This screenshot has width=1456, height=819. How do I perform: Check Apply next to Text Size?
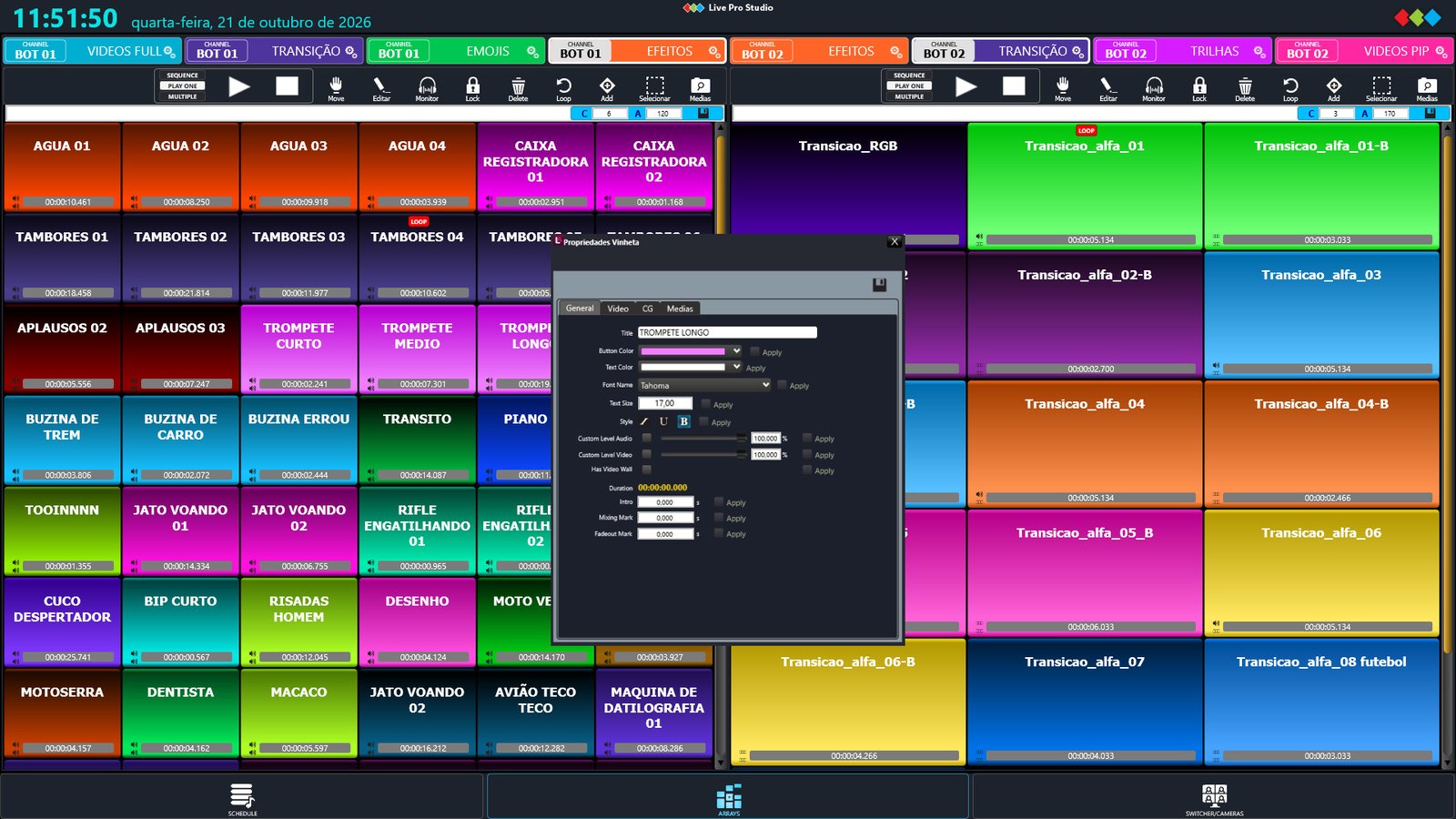coord(706,404)
